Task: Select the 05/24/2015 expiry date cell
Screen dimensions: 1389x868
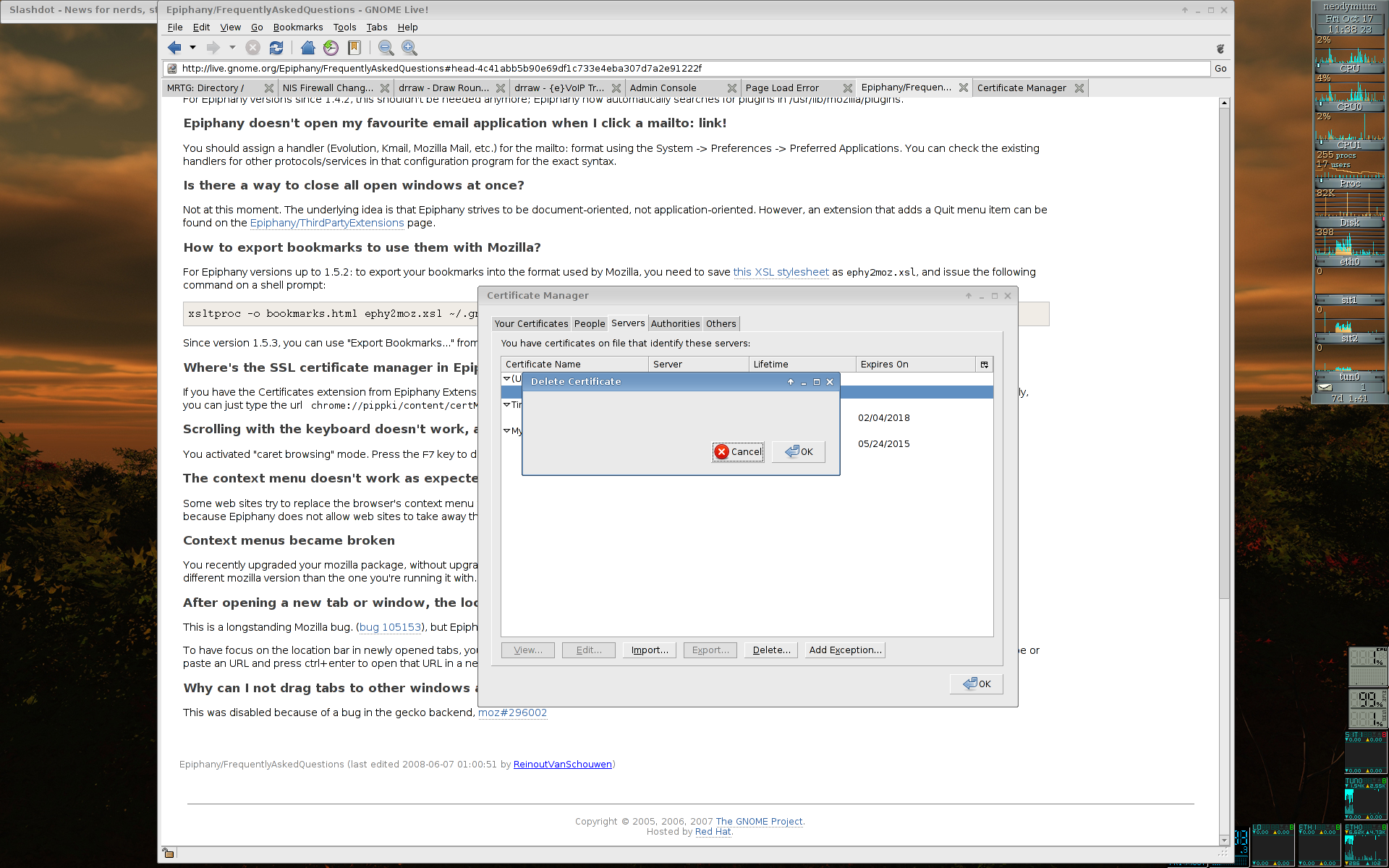Action: click(x=884, y=444)
